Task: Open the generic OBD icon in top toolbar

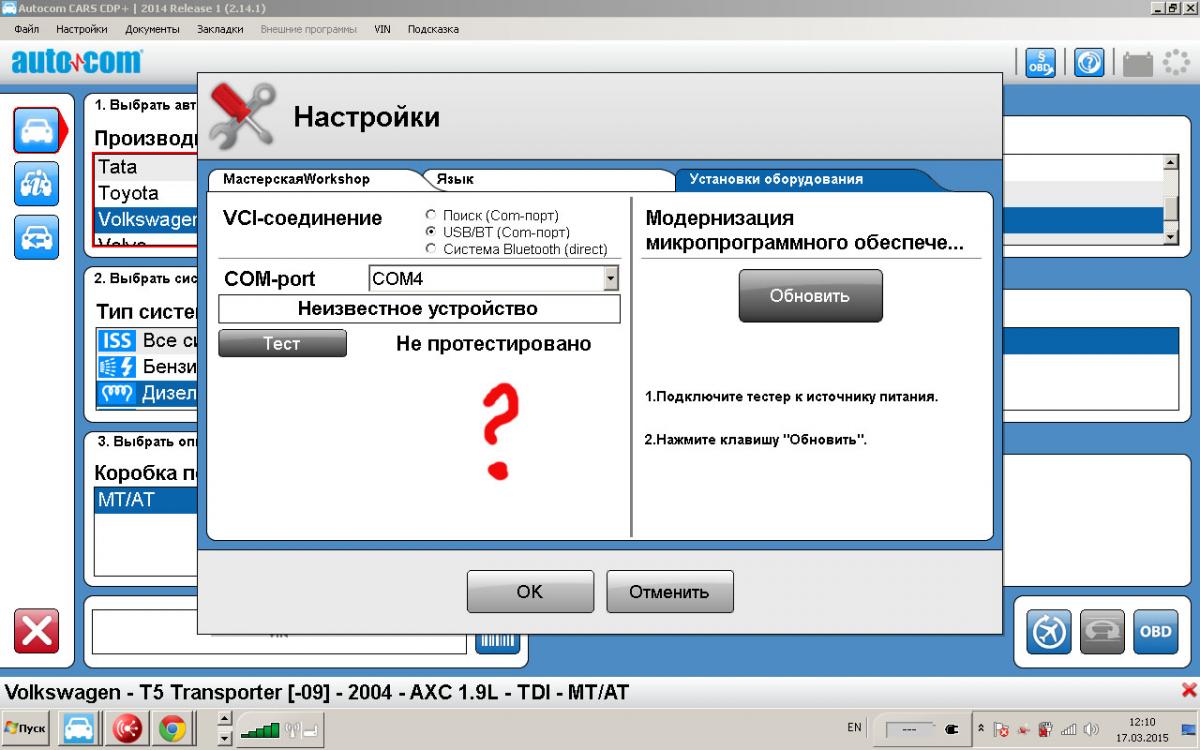Action: coord(1040,63)
